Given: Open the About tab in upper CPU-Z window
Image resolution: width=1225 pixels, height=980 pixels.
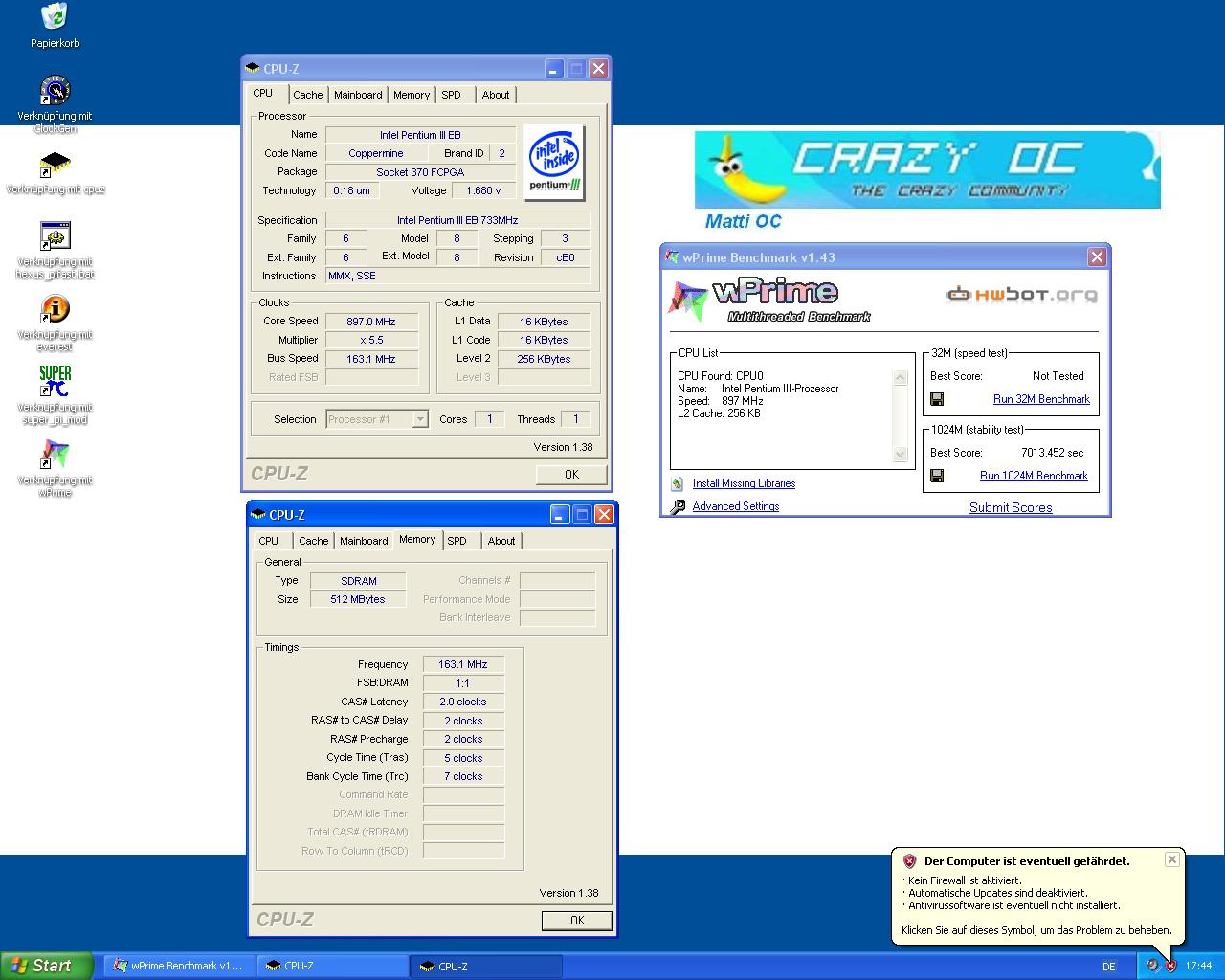Looking at the screenshot, I should [496, 95].
